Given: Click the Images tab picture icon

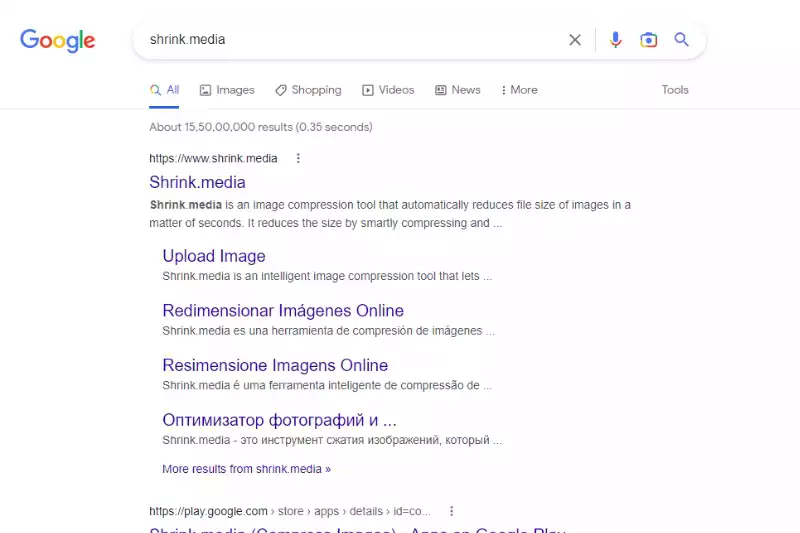Looking at the screenshot, I should pos(206,90).
